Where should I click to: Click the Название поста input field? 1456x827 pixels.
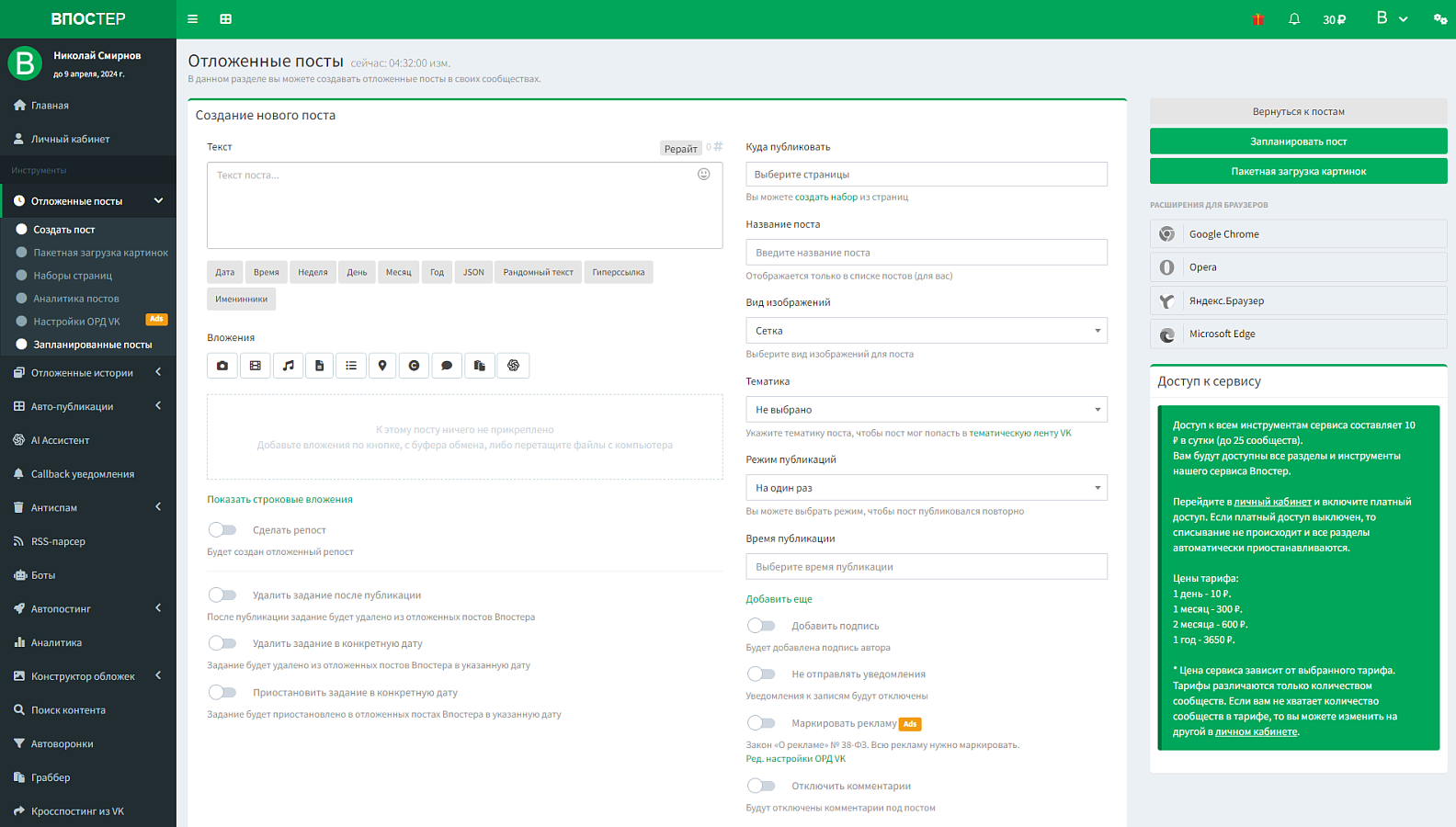coord(927,253)
